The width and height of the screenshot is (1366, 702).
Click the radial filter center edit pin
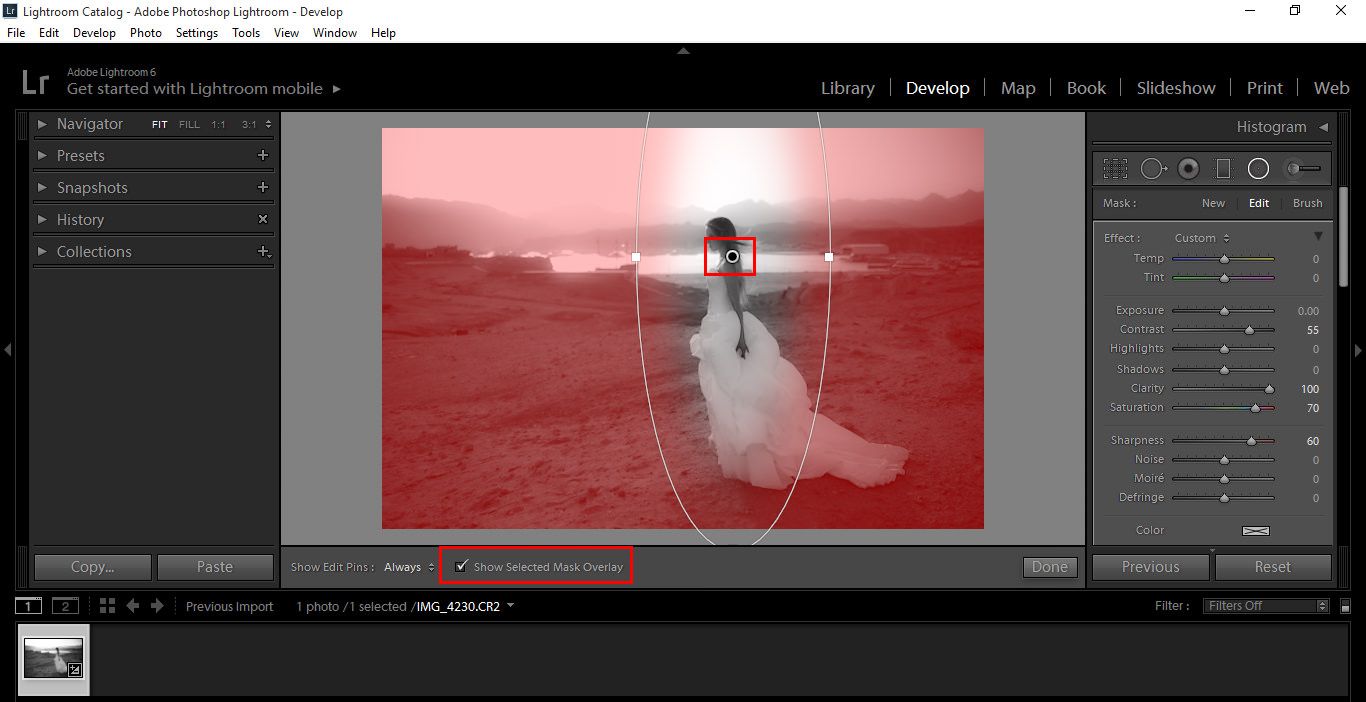[x=732, y=257]
